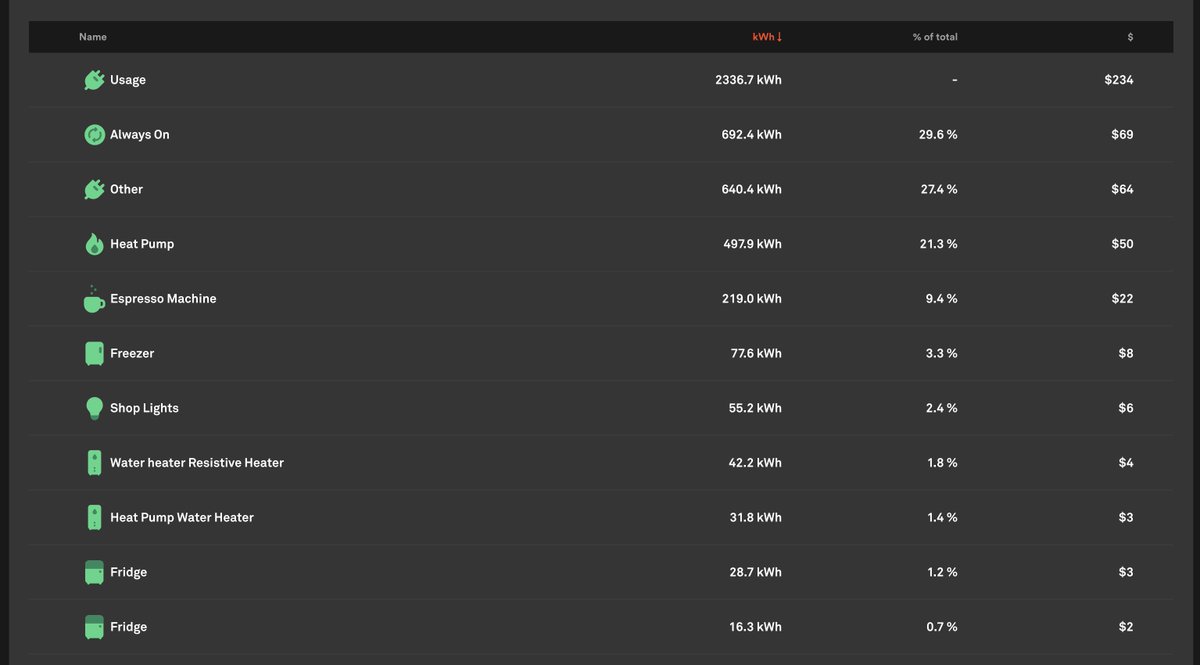Click the 9.4 % cell
The image size is (1200, 665).
point(942,298)
